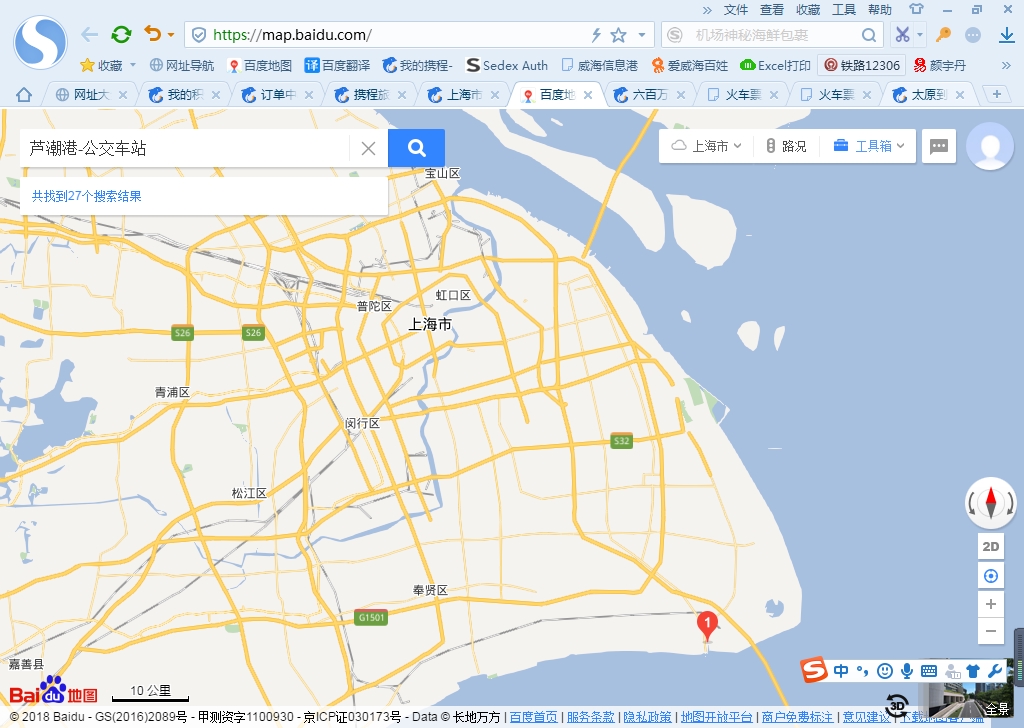Open the 工具箱 toolbox dropdown

pyautogui.click(x=869, y=146)
